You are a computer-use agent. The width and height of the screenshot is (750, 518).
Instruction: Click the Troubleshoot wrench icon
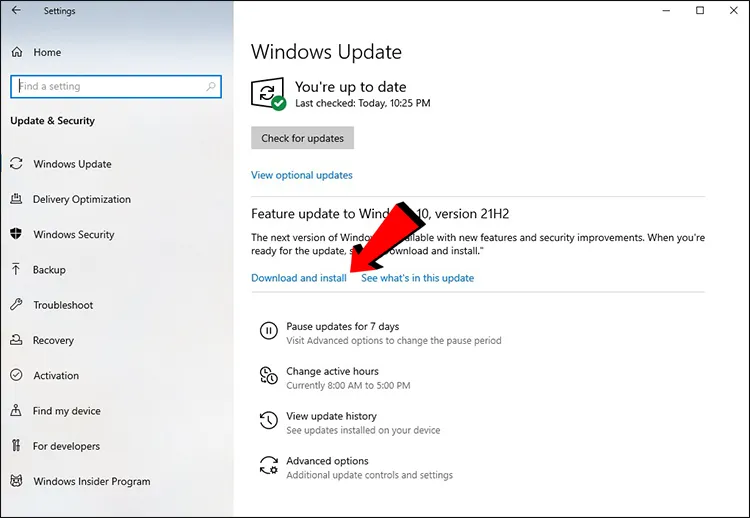[16, 305]
